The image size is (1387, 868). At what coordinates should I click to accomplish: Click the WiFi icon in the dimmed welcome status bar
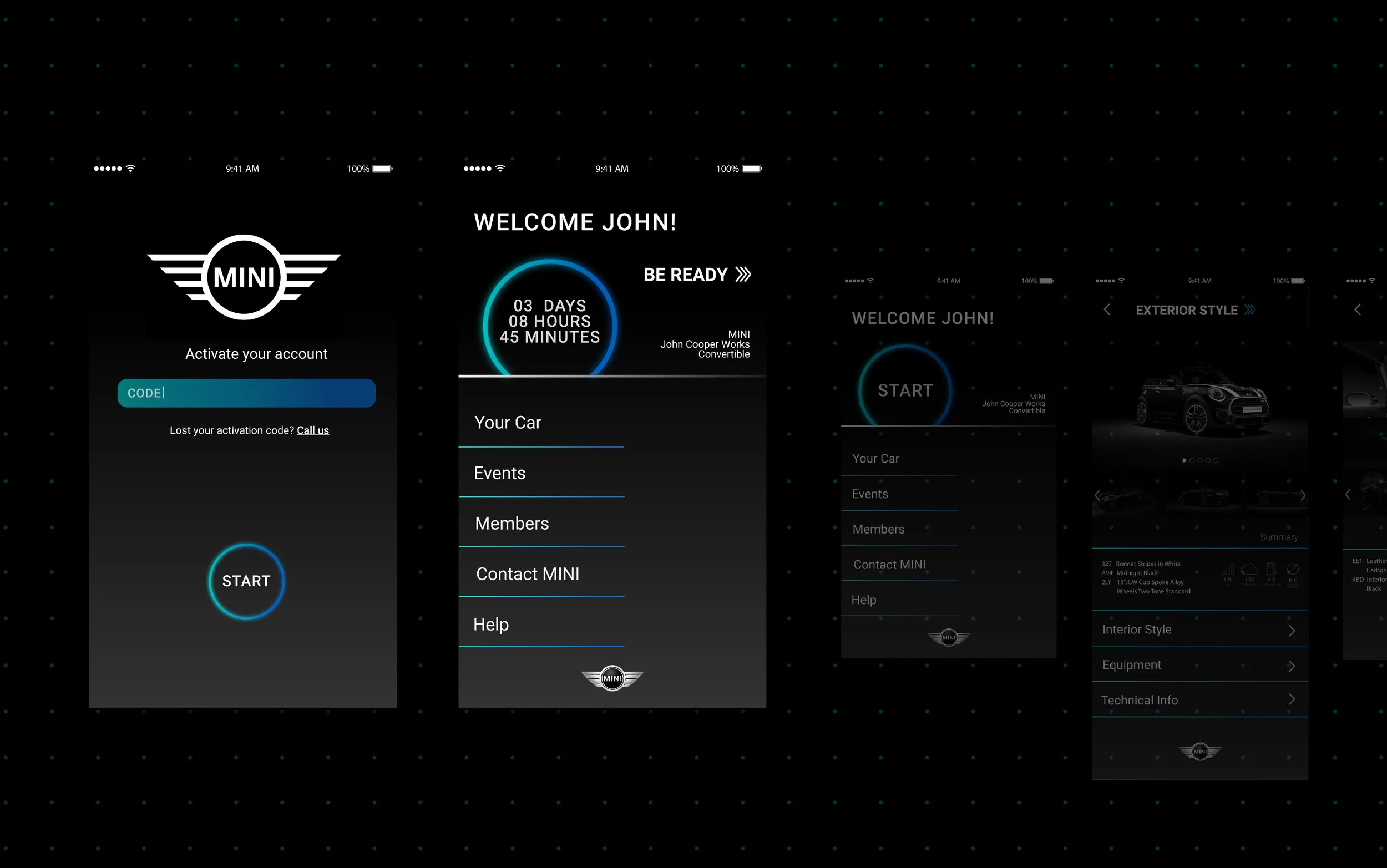pyautogui.click(x=870, y=281)
